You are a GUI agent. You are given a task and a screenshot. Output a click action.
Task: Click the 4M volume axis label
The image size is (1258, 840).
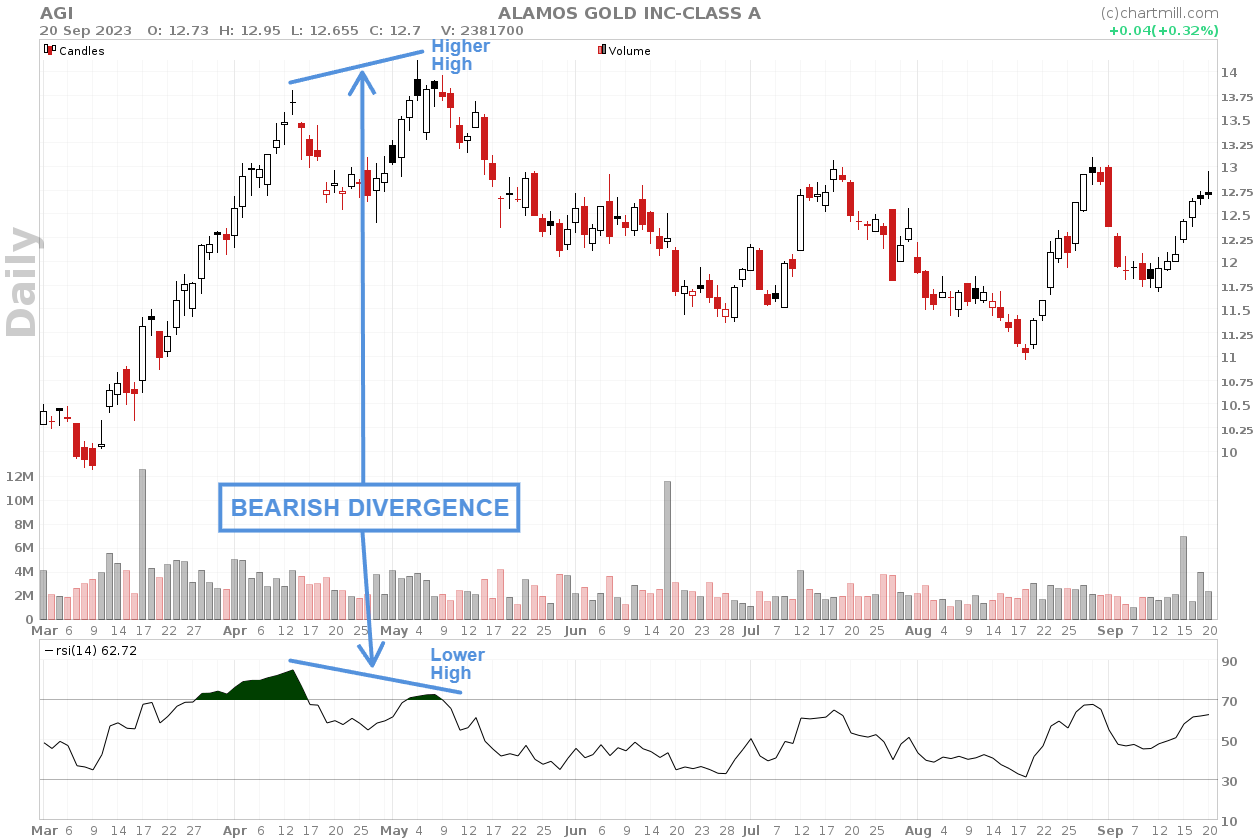23,572
